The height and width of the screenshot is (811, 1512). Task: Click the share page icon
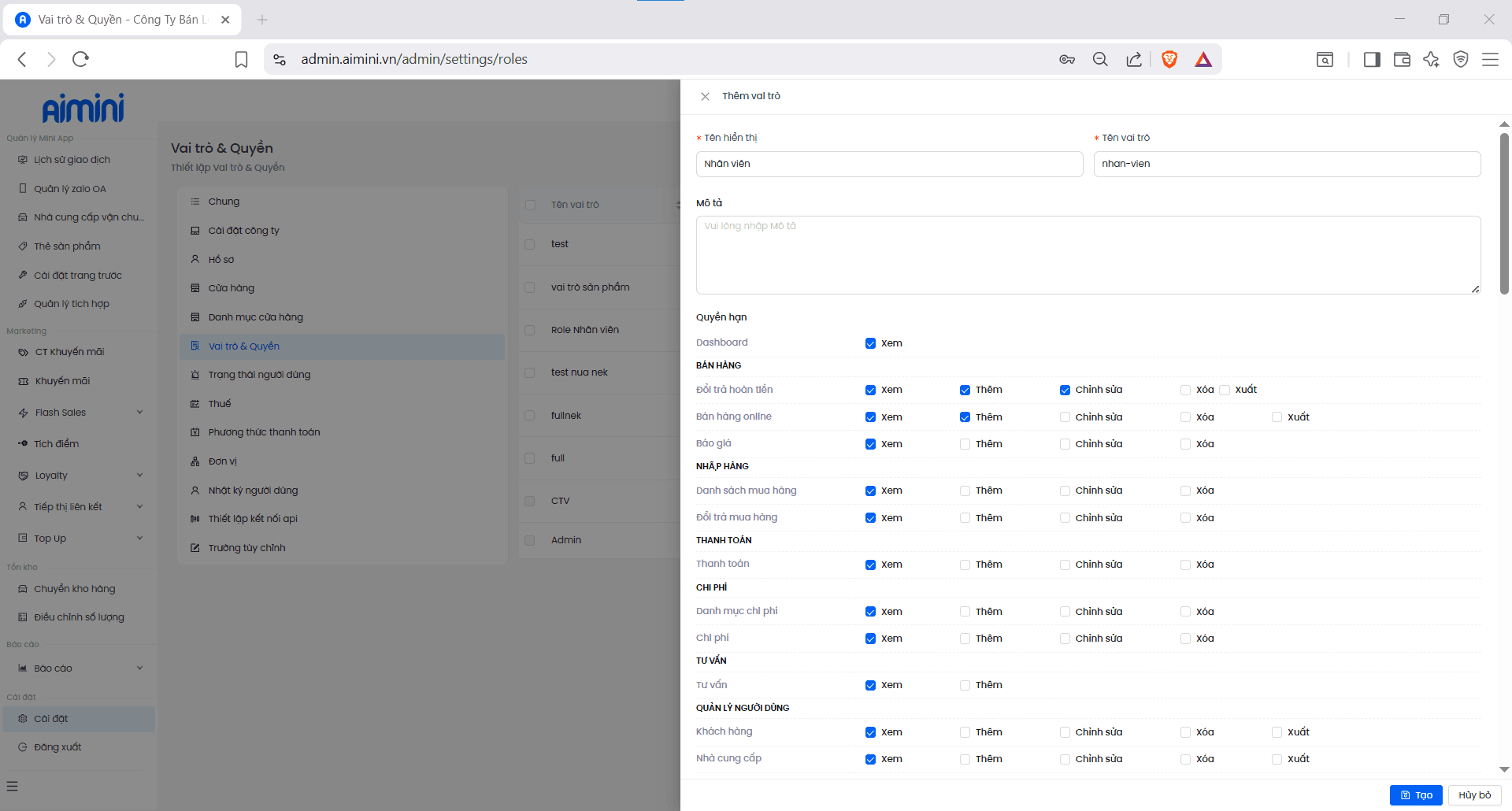click(x=1134, y=59)
